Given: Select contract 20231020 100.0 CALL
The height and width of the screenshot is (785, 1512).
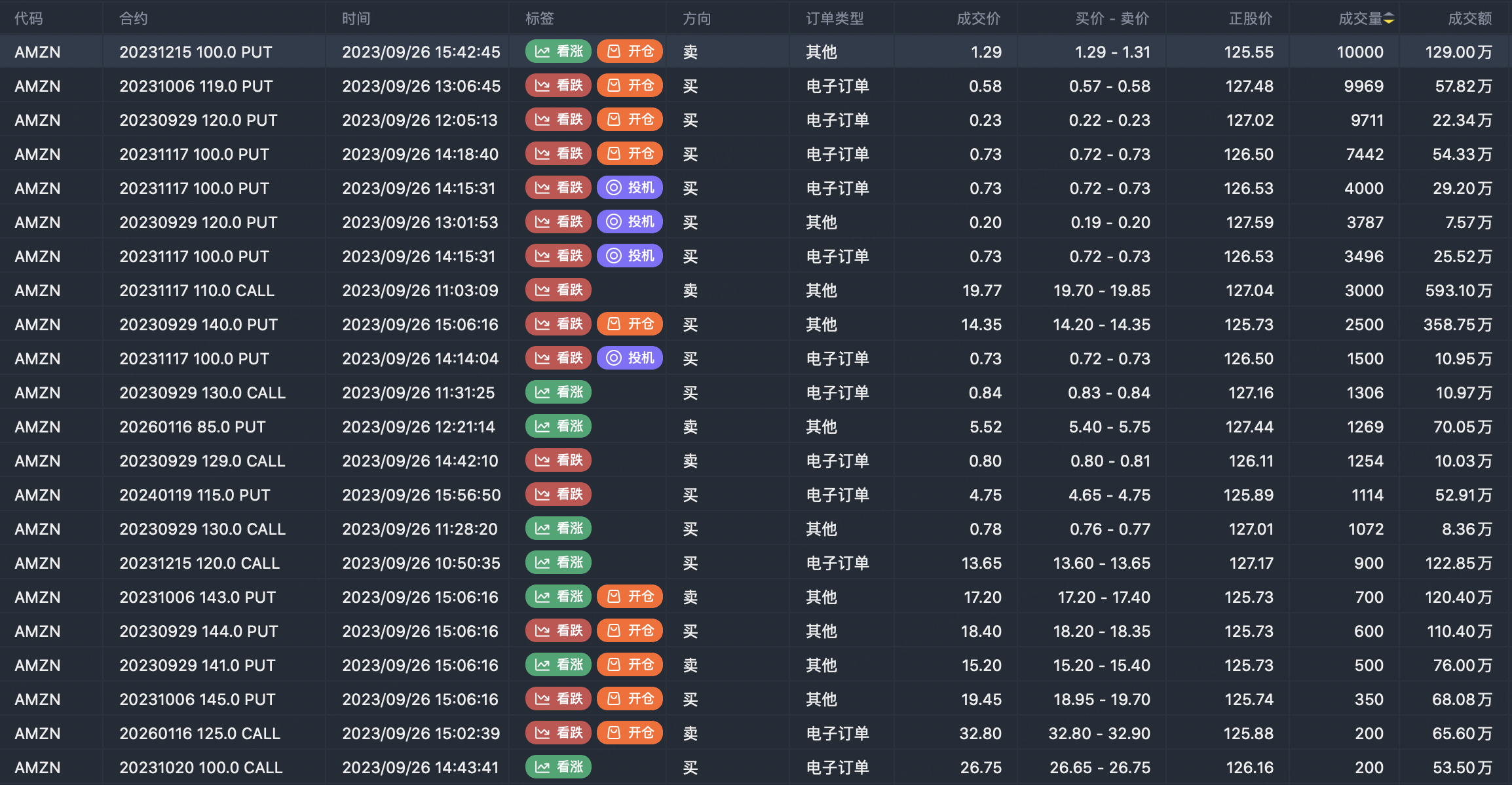Looking at the screenshot, I should pos(201,767).
